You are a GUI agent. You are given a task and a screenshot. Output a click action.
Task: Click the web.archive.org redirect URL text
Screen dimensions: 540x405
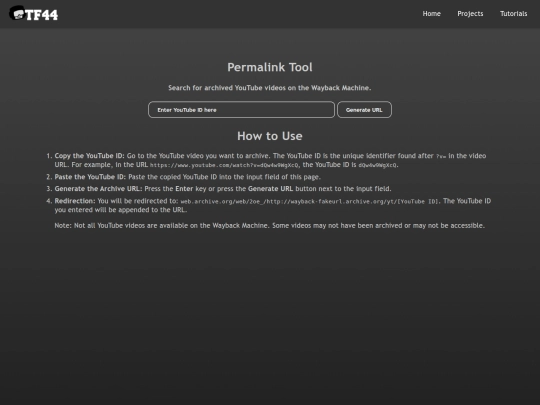click(309, 201)
